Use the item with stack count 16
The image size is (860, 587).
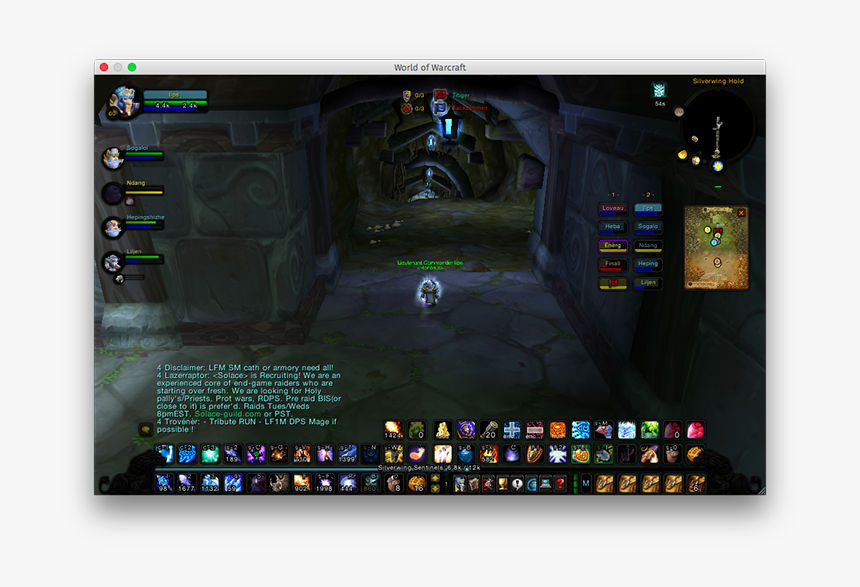click(x=417, y=483)
